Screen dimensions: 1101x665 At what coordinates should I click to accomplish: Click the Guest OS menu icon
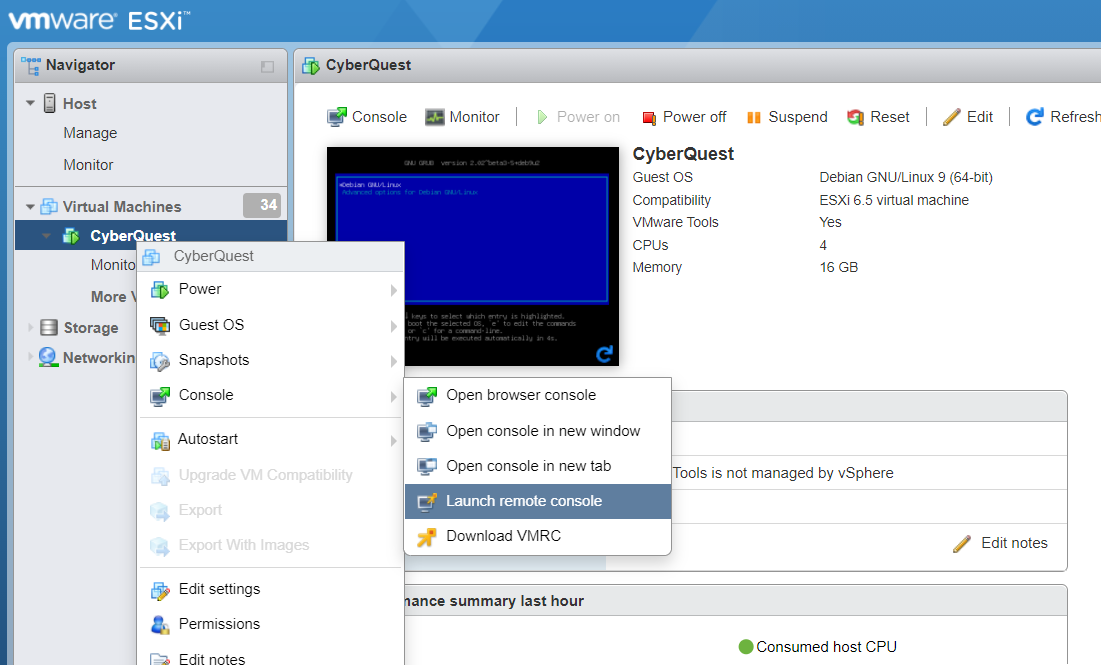pos(160,325)
